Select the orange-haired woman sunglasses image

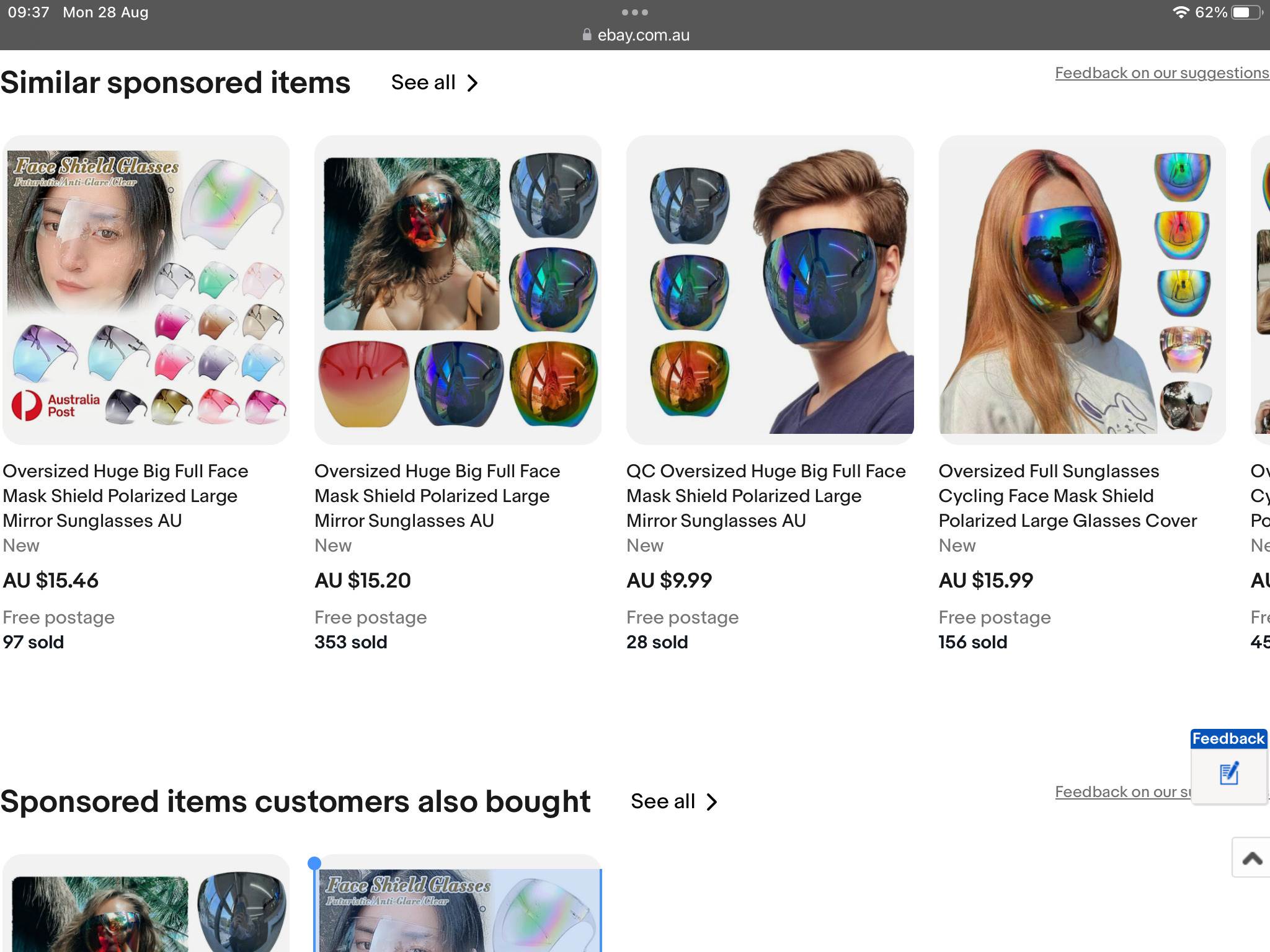click(1081, 289)
